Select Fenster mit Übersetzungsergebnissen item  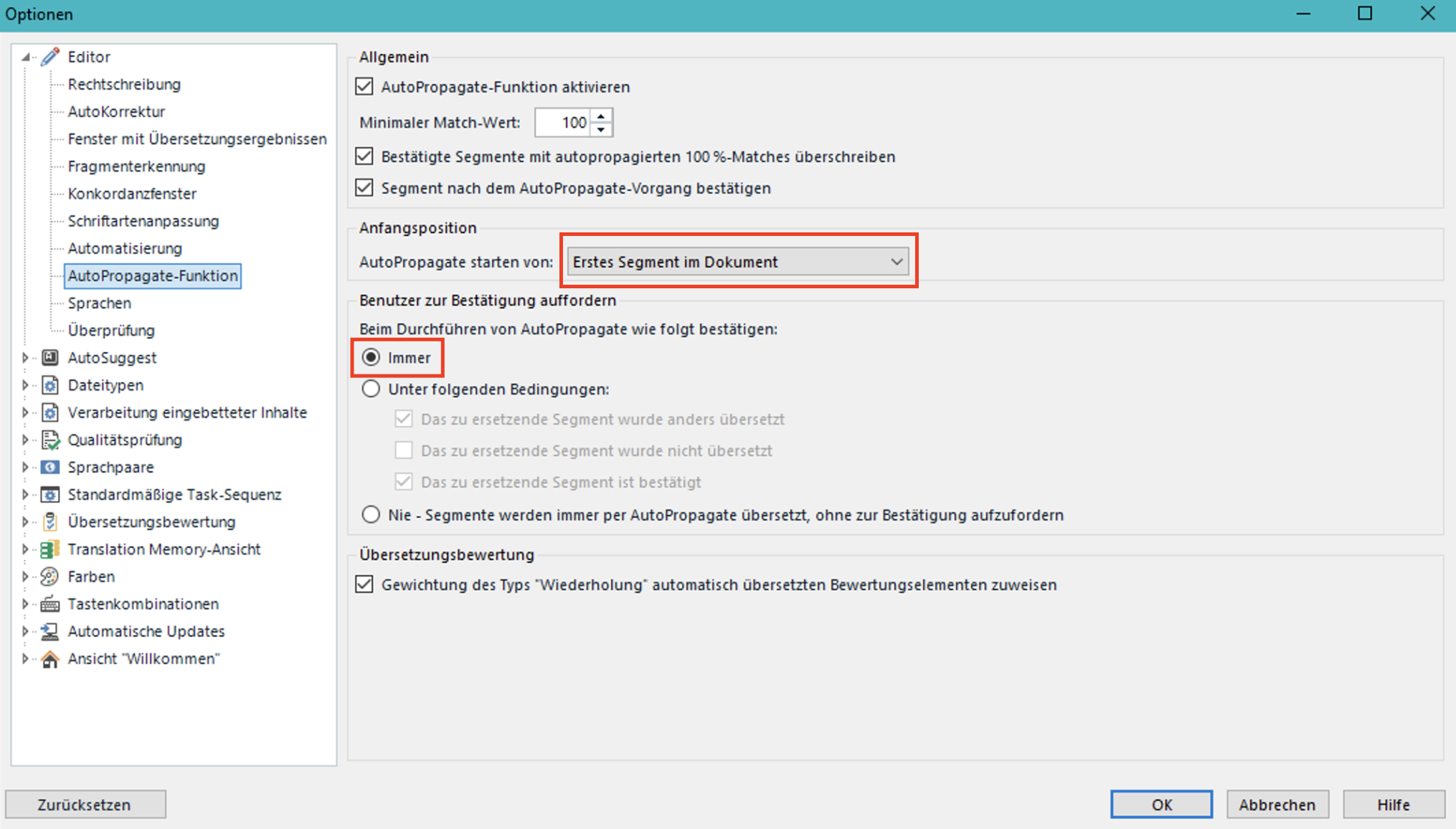point(197,138)
